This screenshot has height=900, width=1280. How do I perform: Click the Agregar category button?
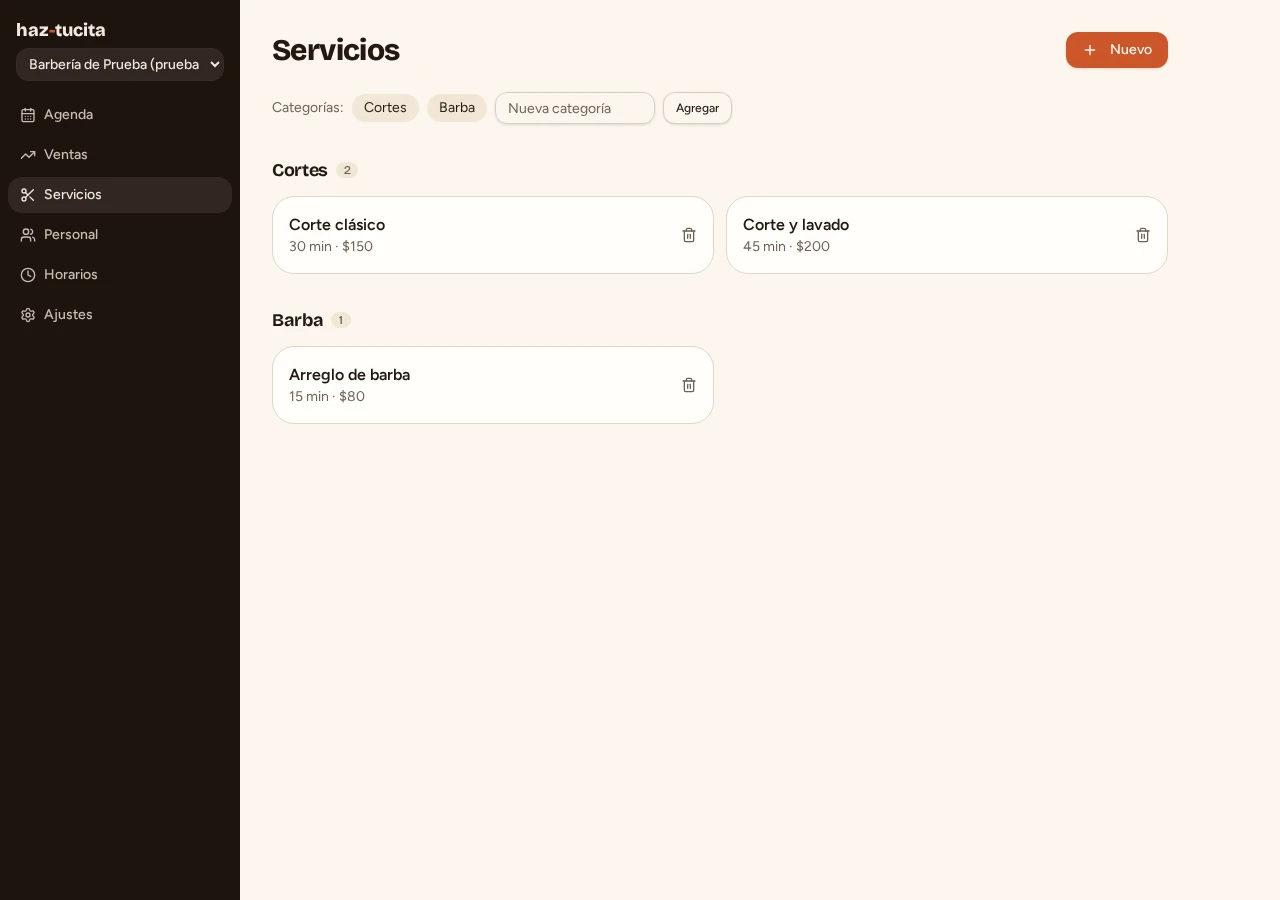[x=697, y=108]
